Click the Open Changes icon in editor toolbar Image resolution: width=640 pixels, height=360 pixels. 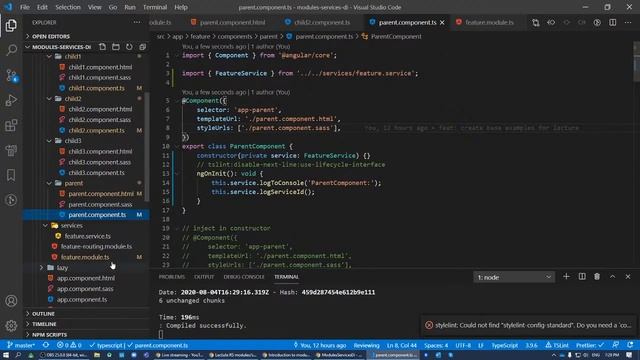pyautogui.click(x=536, y=23)
